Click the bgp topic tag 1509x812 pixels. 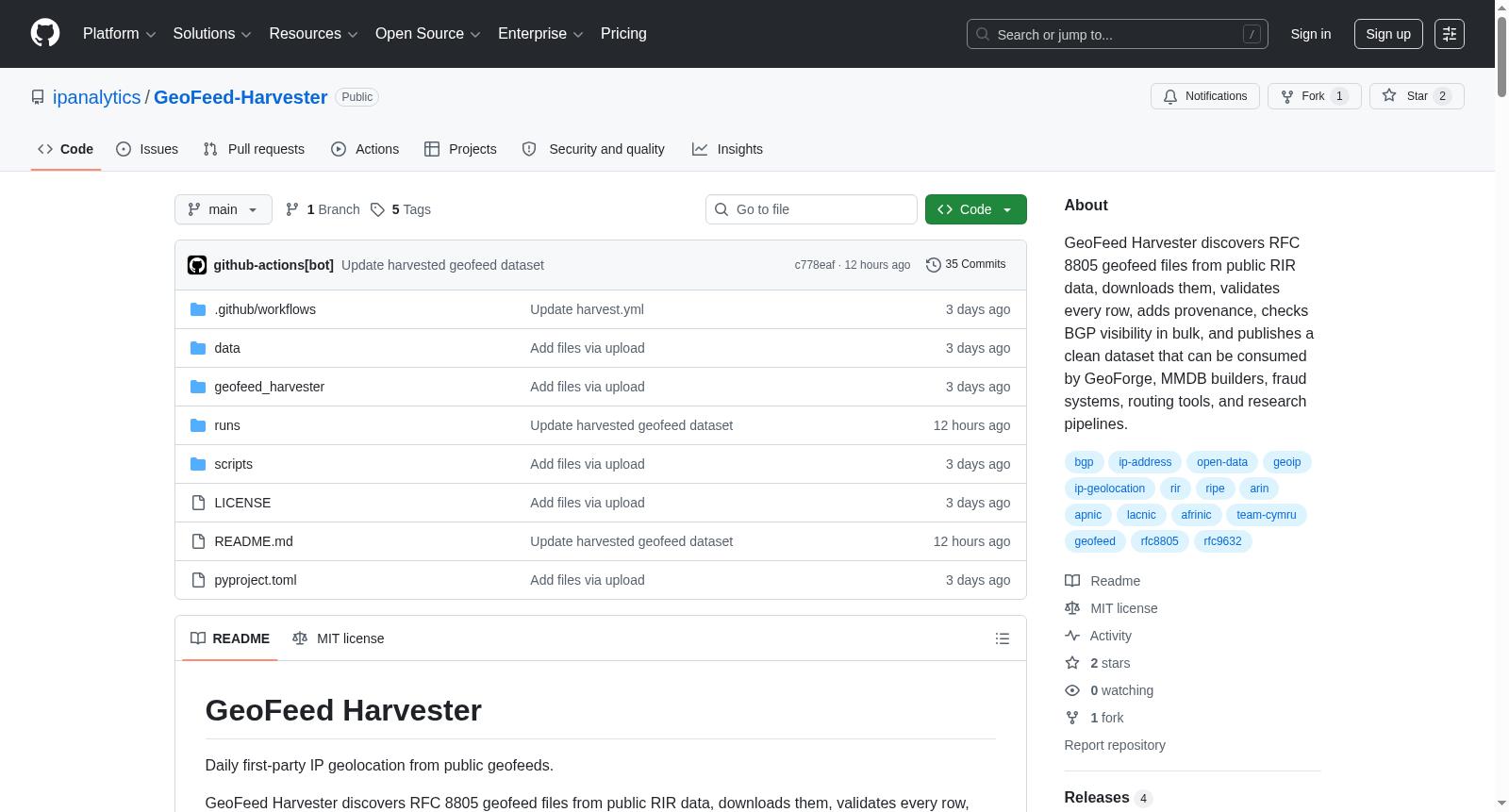click(x=1085, y=462)
